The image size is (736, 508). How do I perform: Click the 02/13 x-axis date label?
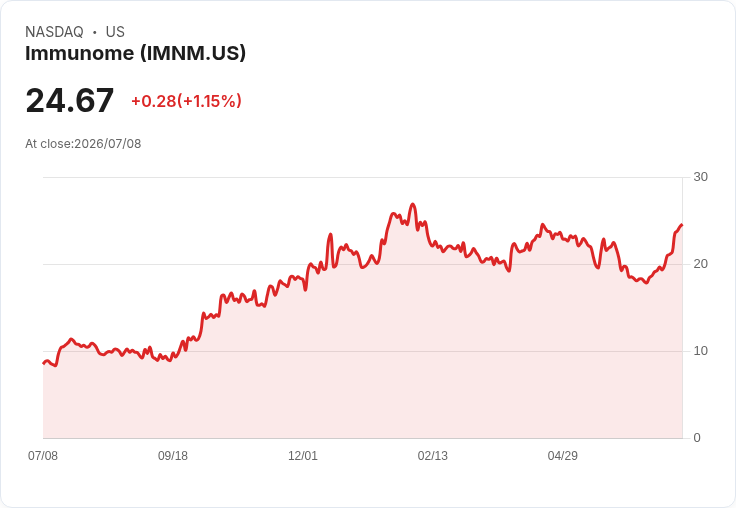[433, 455]
